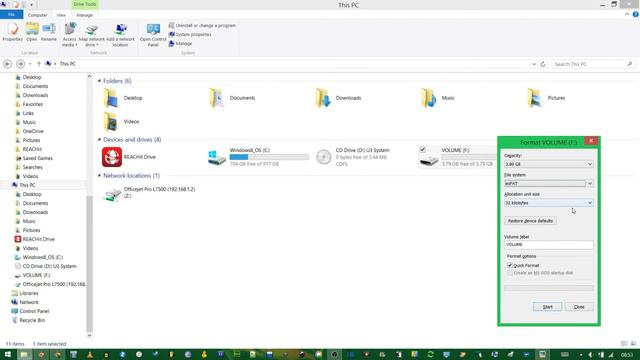This screenshot has height=360, width=640.
Task: Click the Drive Tools contextual tab
Action: (85, 4)
